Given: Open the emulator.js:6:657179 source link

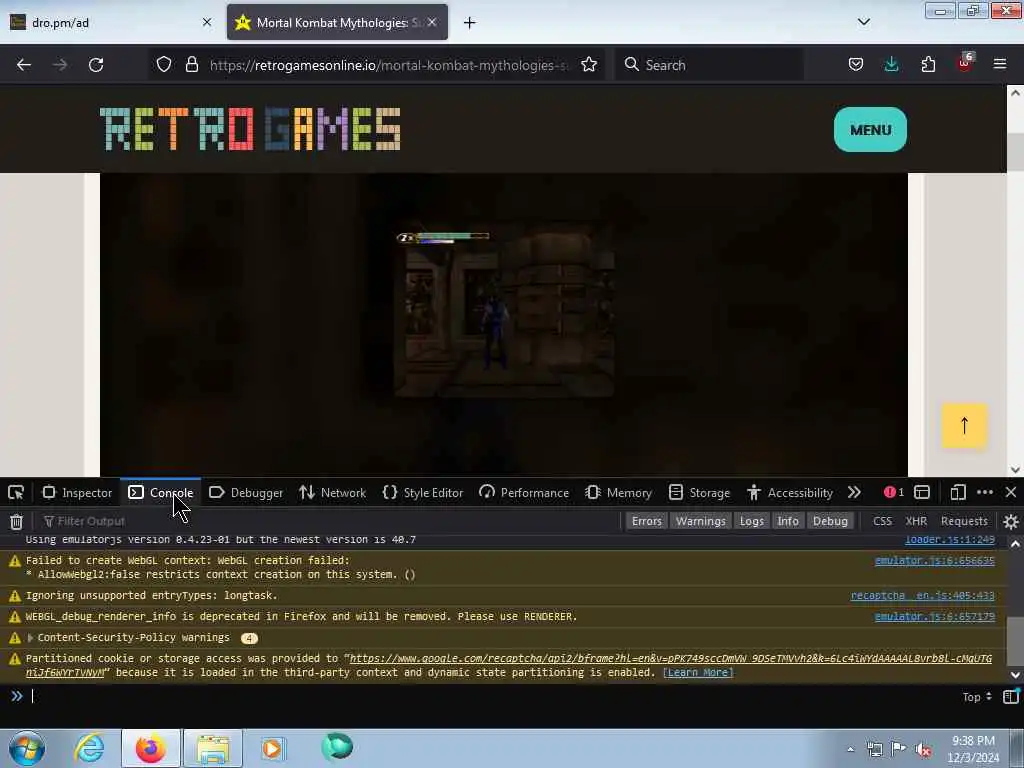Looking at the screenshot, I should 935,616.
